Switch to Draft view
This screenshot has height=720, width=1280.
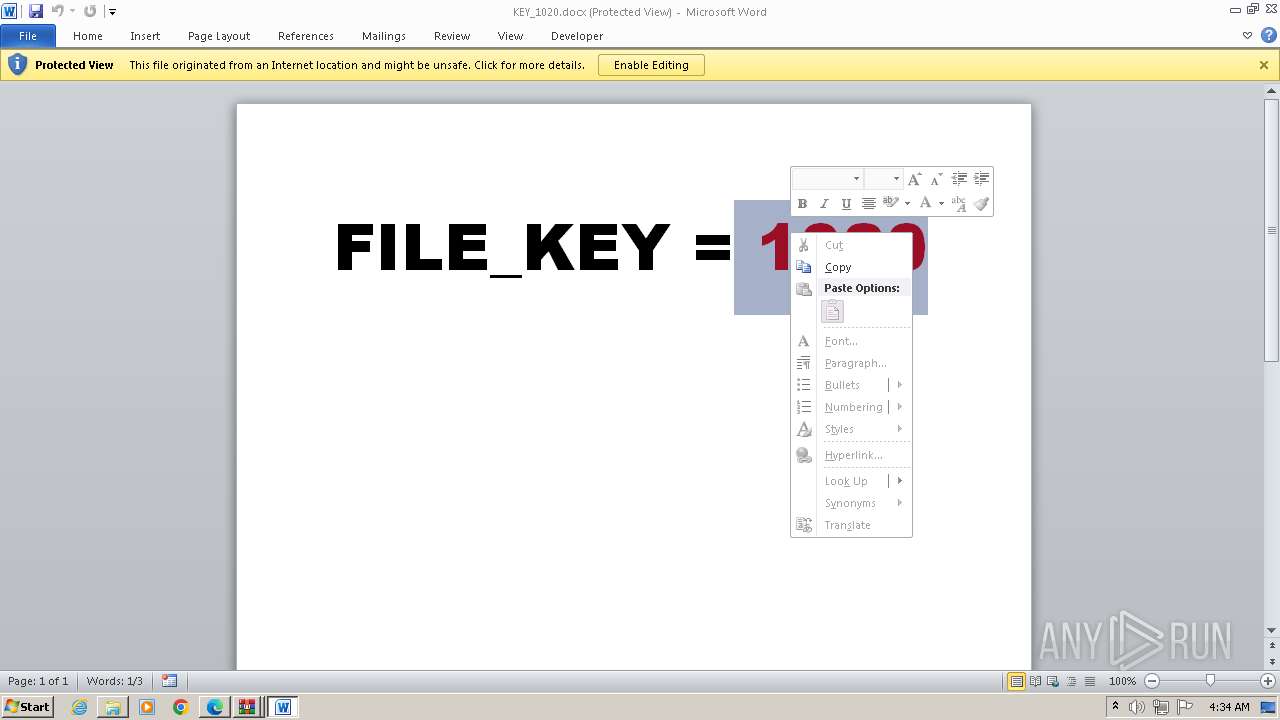1089,681
